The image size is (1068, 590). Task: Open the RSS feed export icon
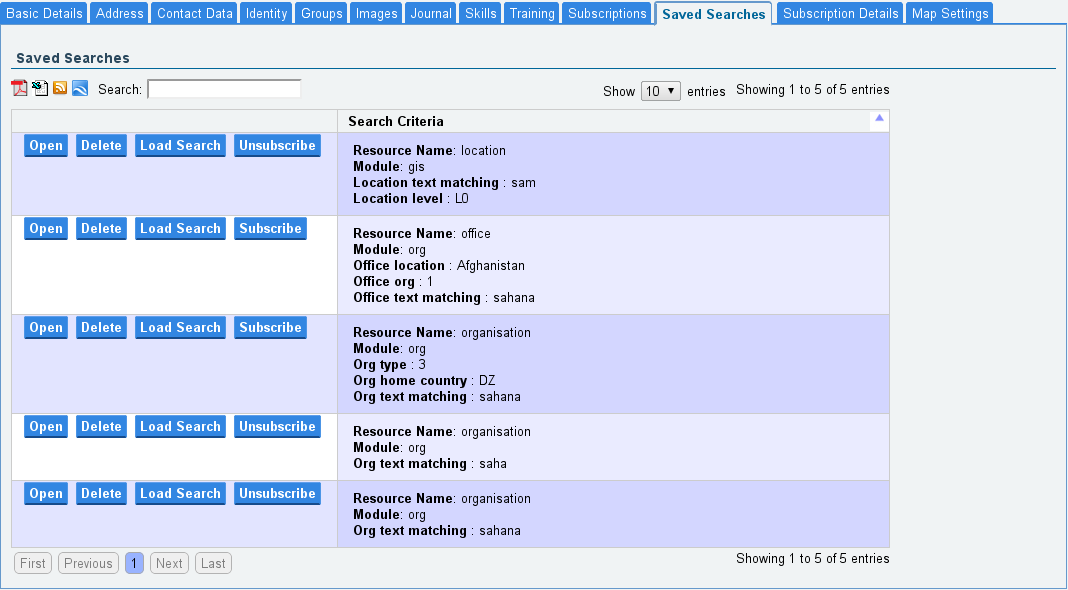click(x=60, y=88)
